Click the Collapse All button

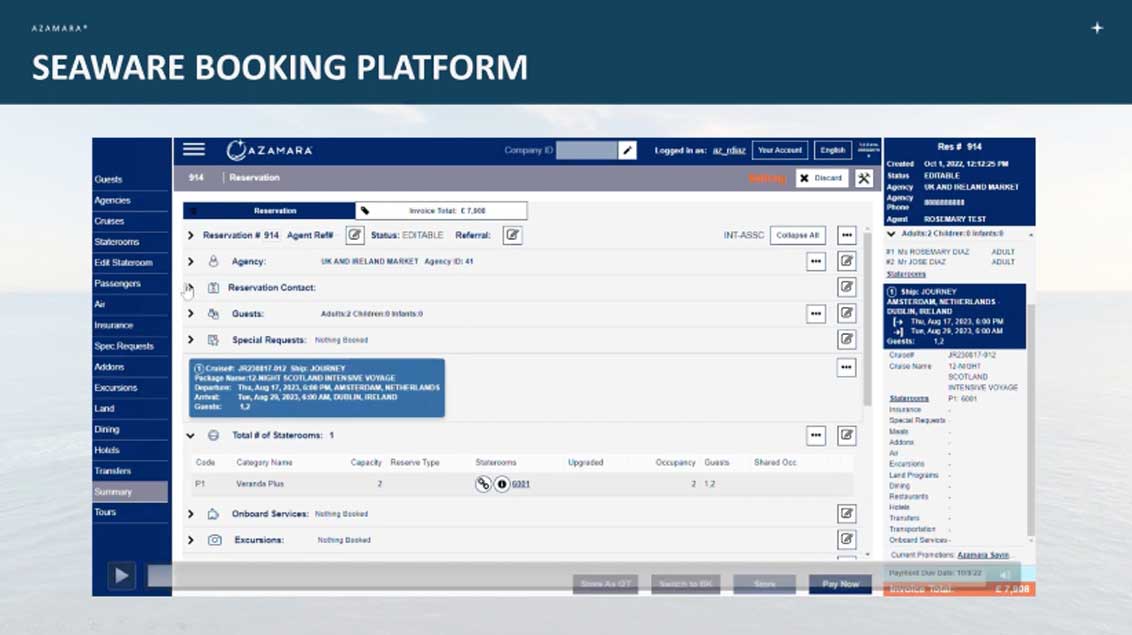point(797,235)
